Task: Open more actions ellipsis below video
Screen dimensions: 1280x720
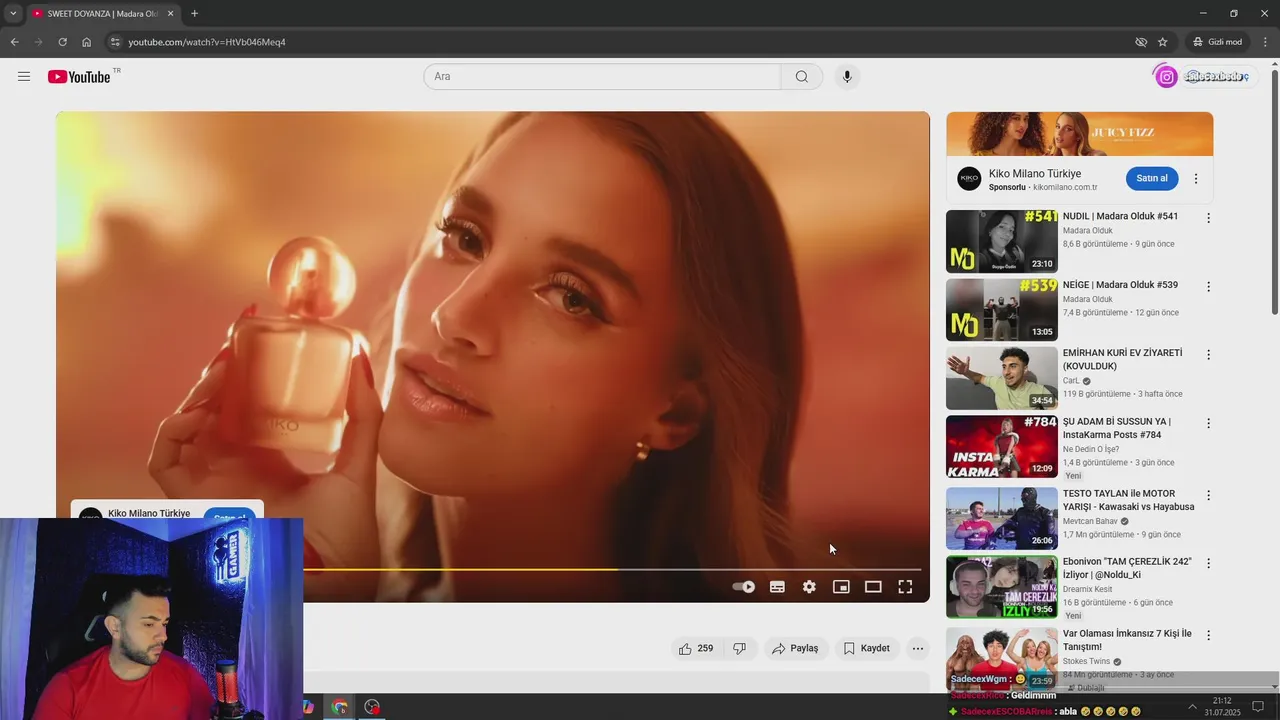Action: (918, 648)
